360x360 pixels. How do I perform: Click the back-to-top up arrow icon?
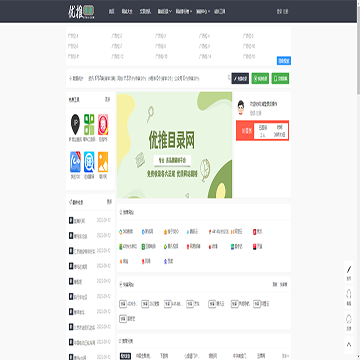pos(349,344)
